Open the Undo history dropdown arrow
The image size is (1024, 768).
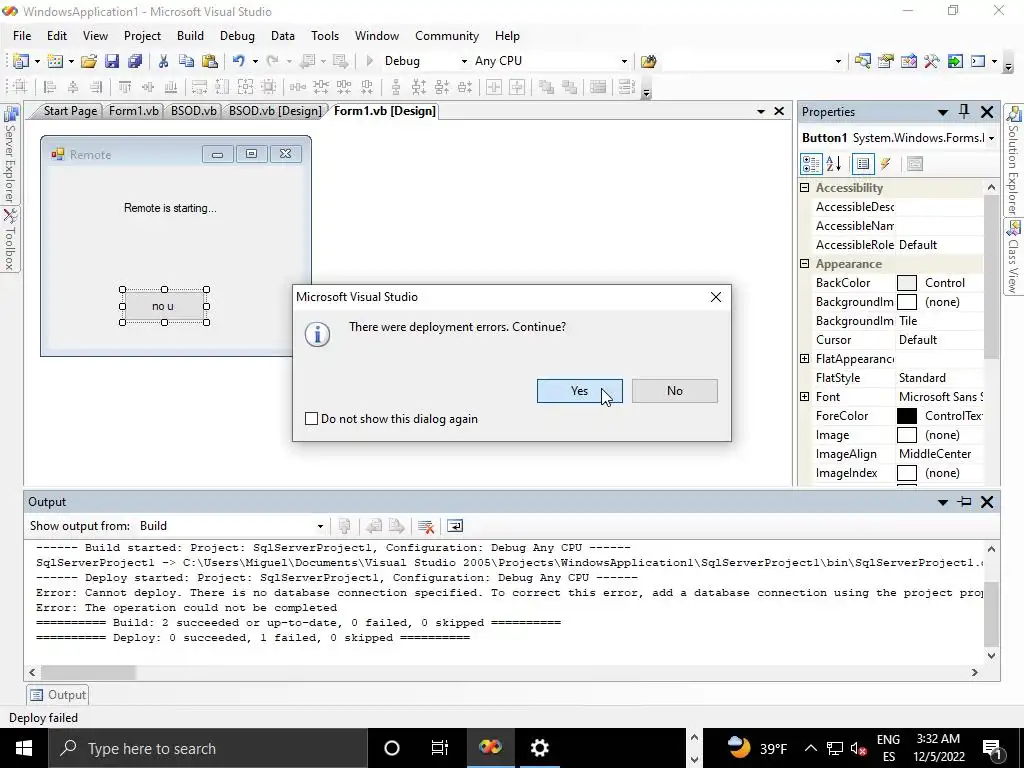[255, 61]
